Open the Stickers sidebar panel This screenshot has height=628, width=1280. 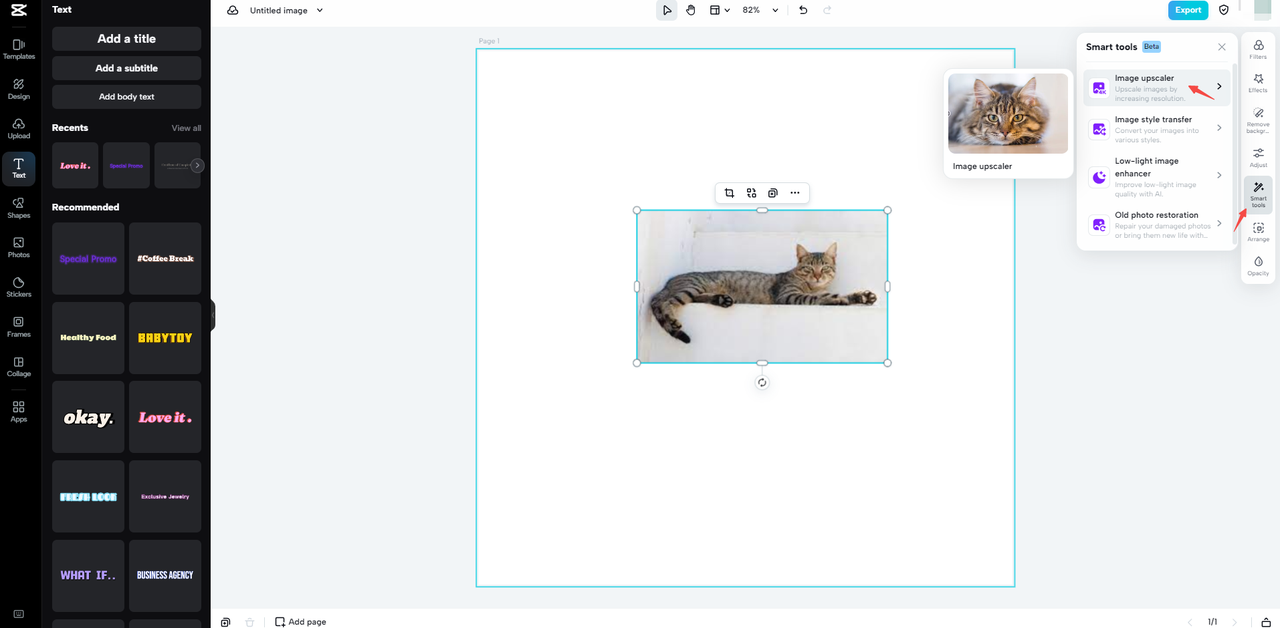pyautogui.click(x=19, y=287)
